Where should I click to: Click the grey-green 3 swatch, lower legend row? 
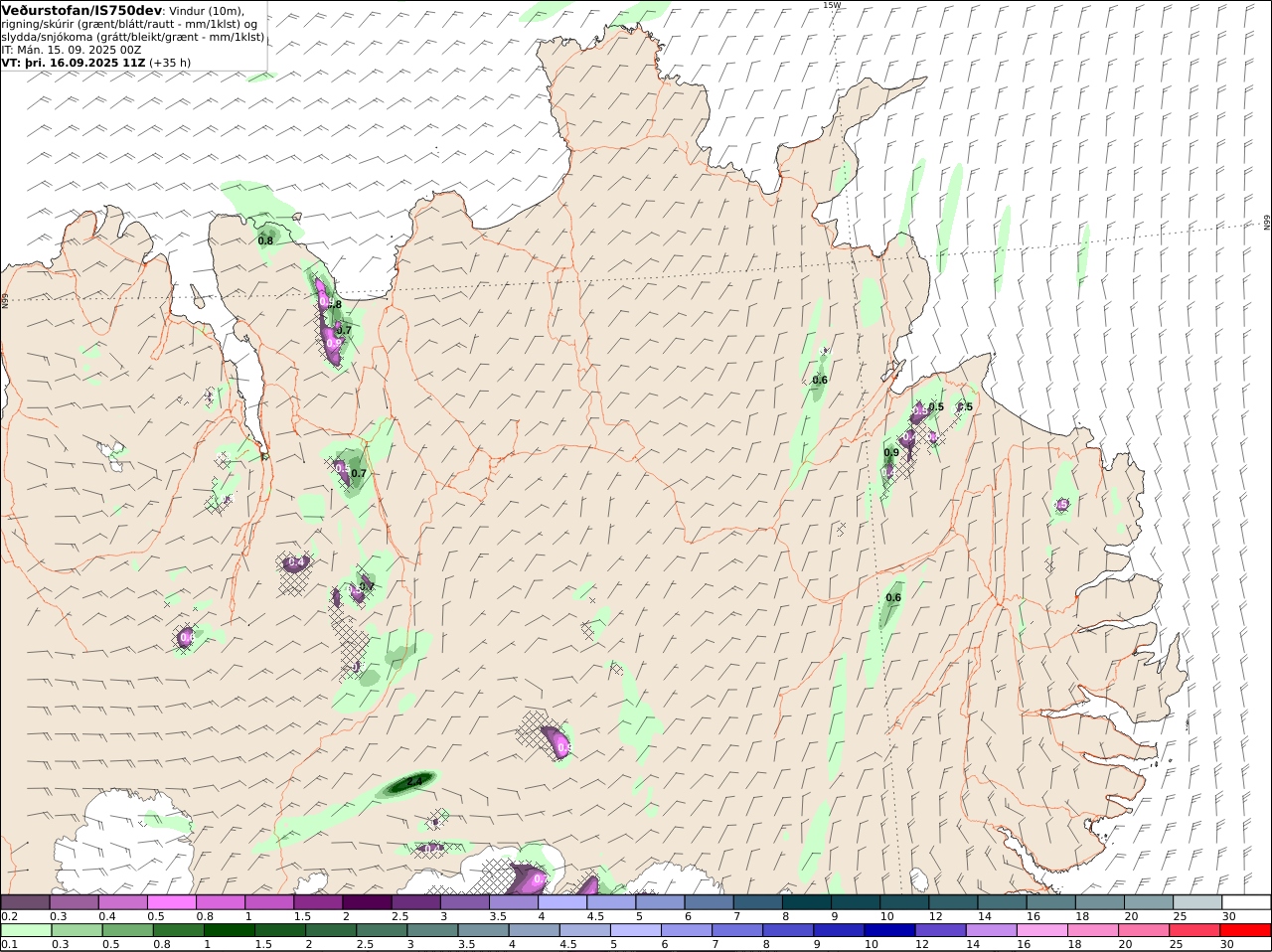point(432,930)
